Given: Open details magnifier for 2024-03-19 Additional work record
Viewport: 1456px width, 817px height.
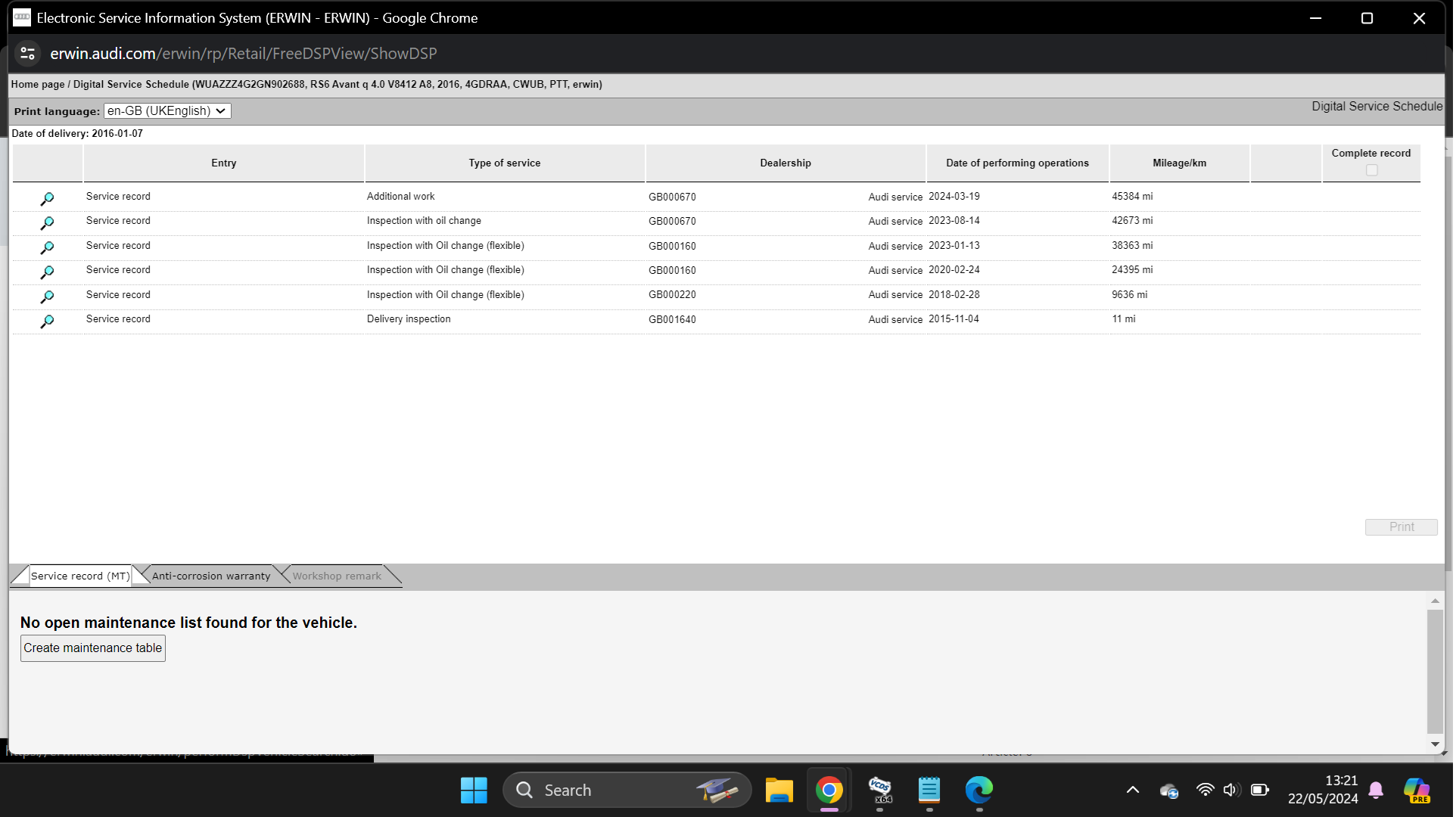Looking at the screenshot, I should (47, 199).
